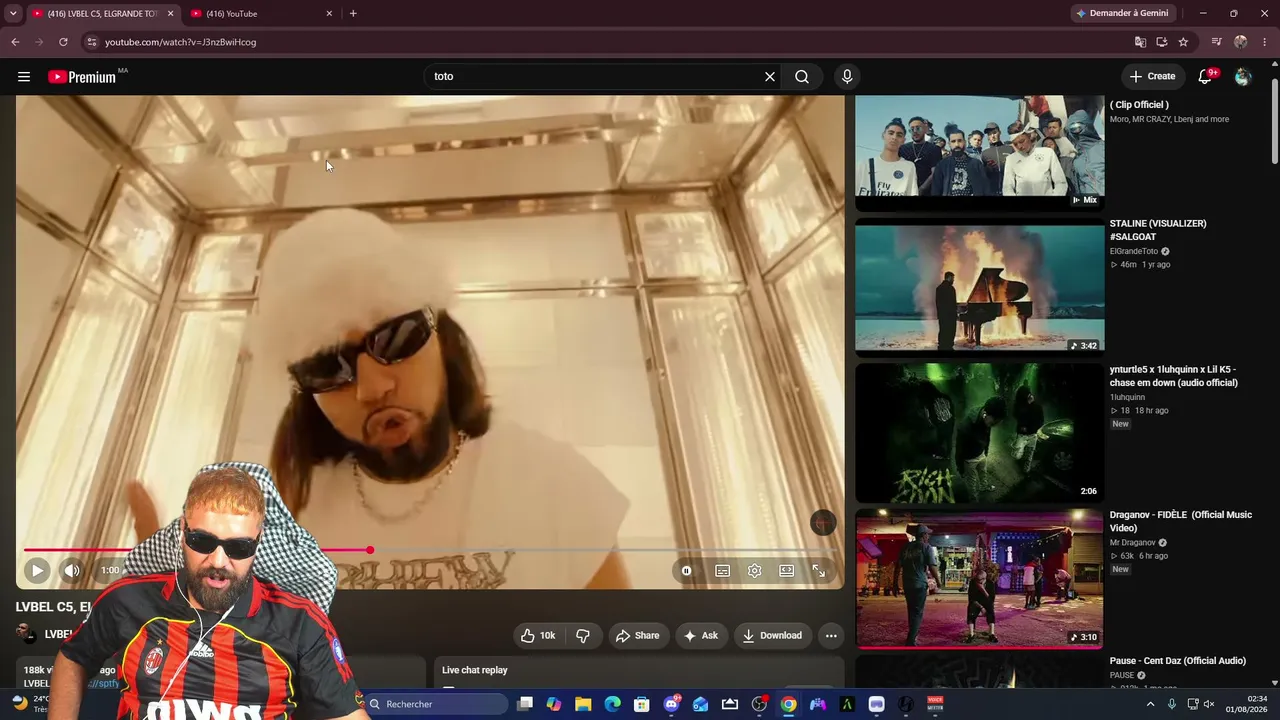Download this video
1280x720 pixels.
pos(773,636)
